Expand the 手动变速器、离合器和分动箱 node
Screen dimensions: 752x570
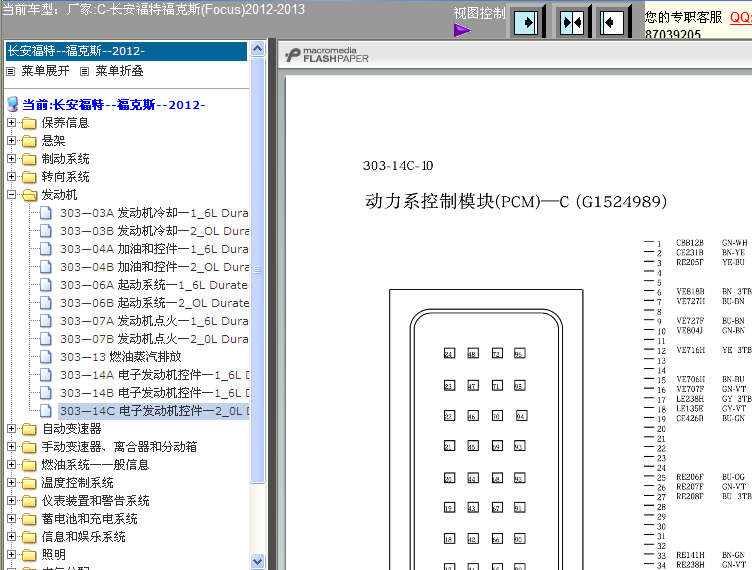point(12,446)
